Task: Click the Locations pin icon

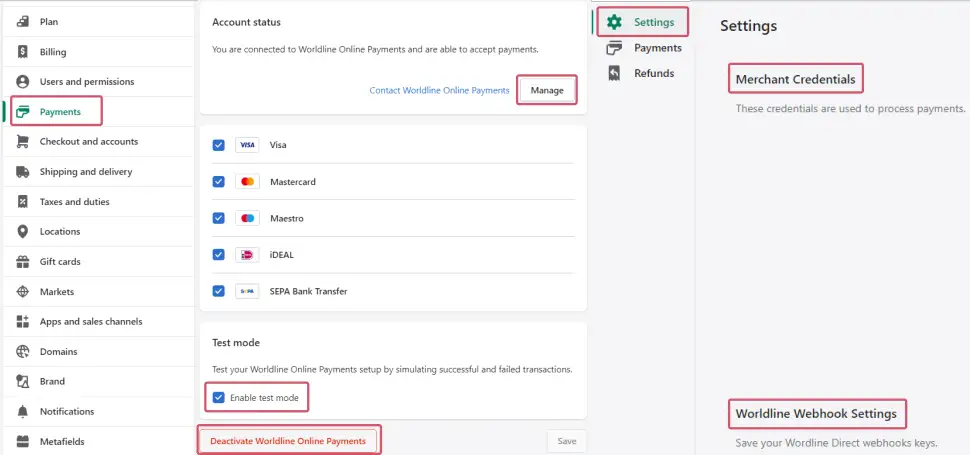Action: [x=22, y=232]
